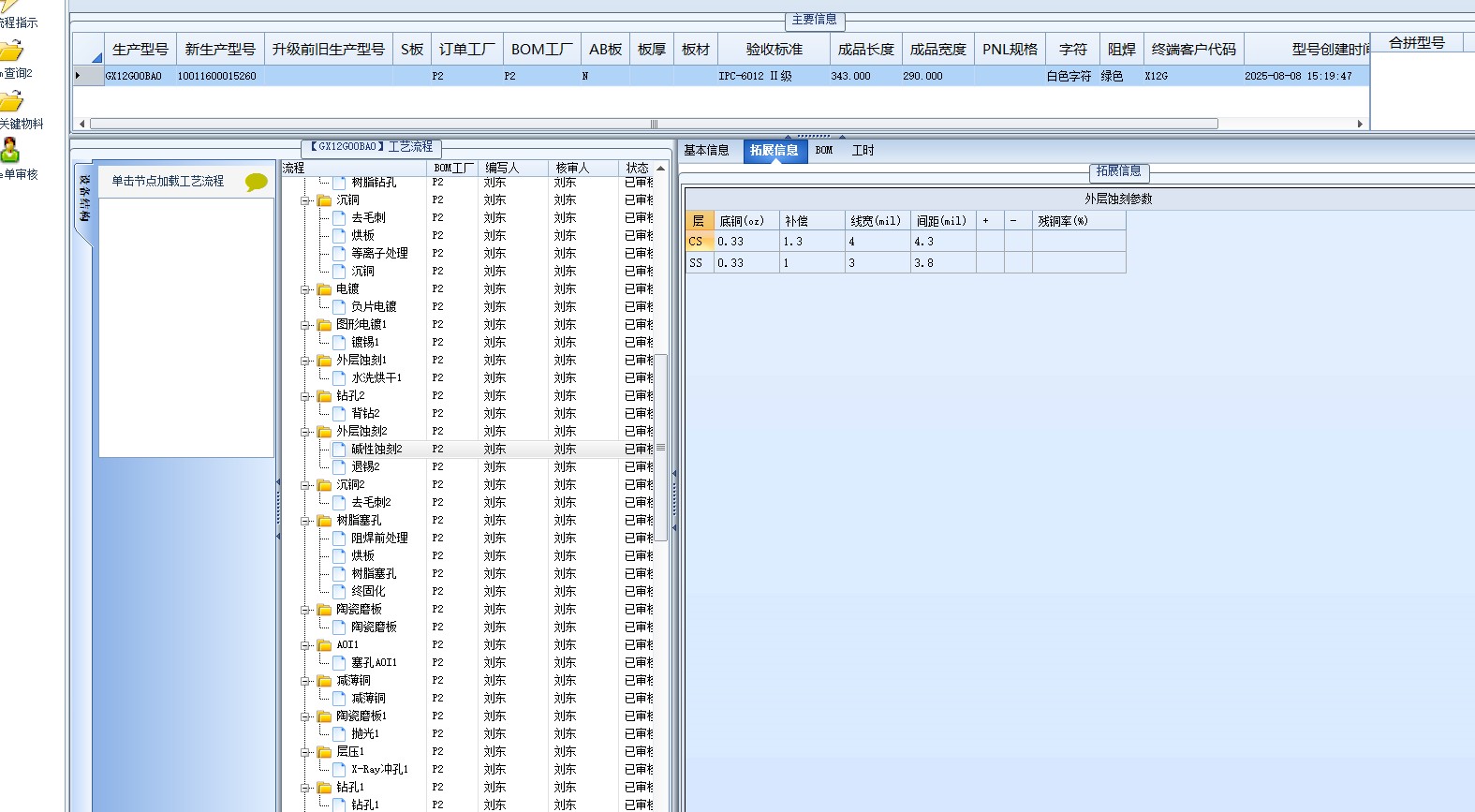Click the document icon of 镀锡1 step
The width and height of the screenshot is (1475, 812).
[x=340, y=343]
